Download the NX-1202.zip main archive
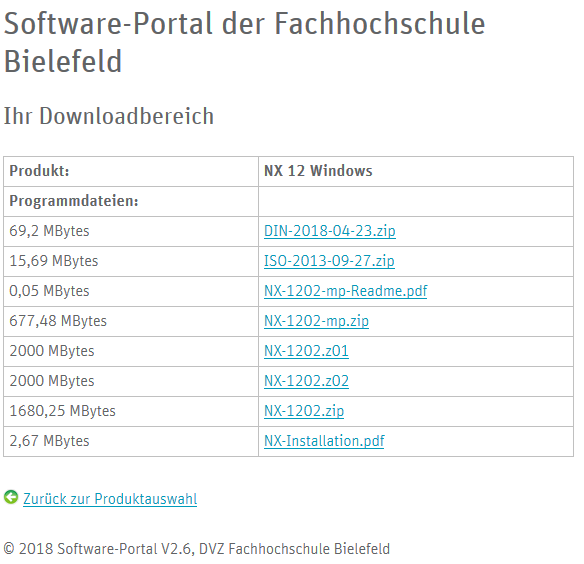The image size is (584, 564). coord(304,411)
